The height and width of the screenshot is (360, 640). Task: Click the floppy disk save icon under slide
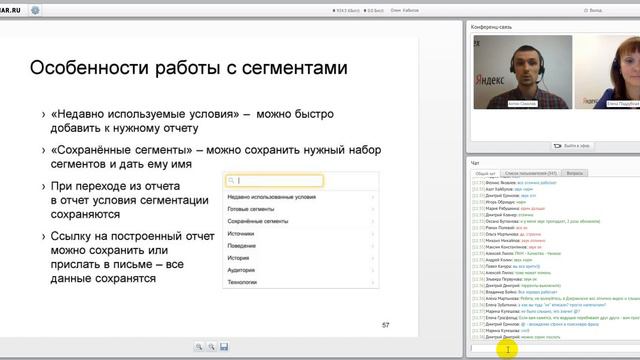pos(224,347)
